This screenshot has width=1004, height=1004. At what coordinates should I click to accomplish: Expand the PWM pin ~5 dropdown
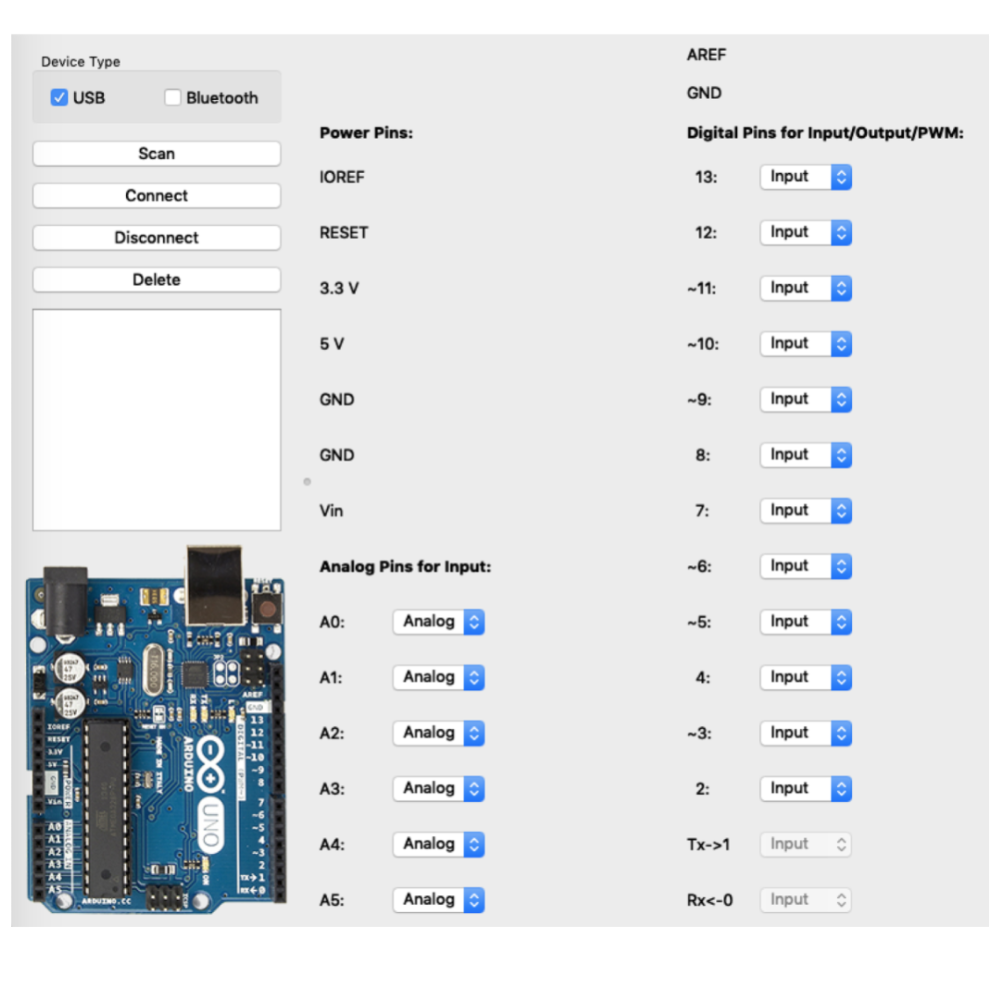[x=806, y=622]
